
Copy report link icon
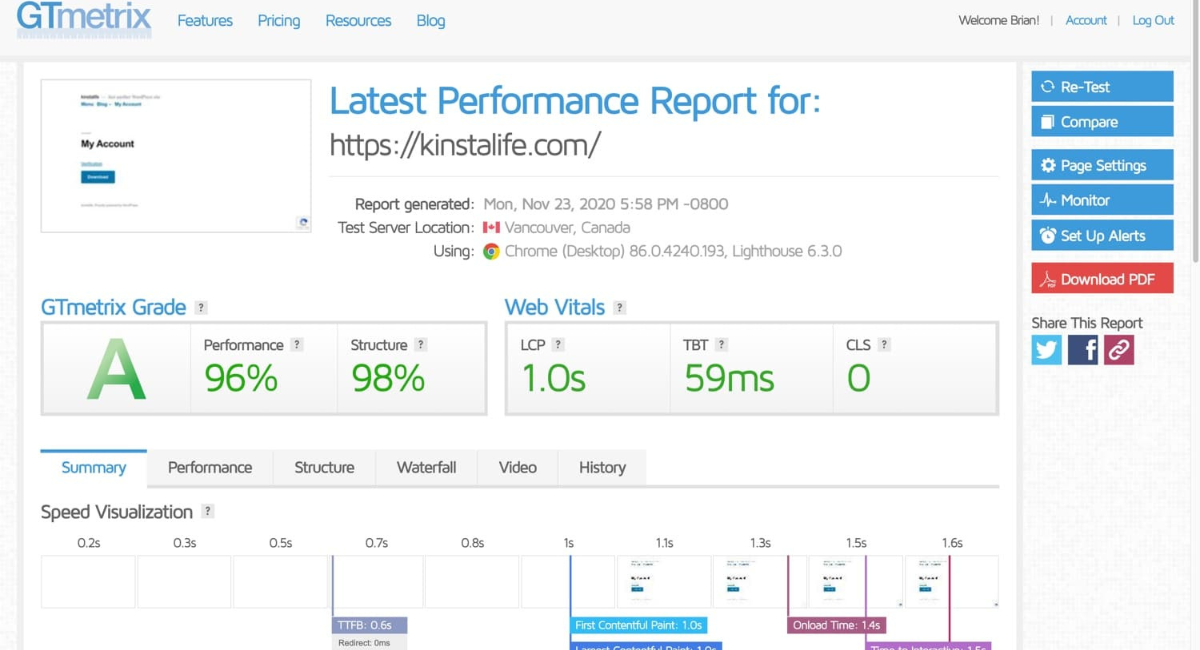1119,349
